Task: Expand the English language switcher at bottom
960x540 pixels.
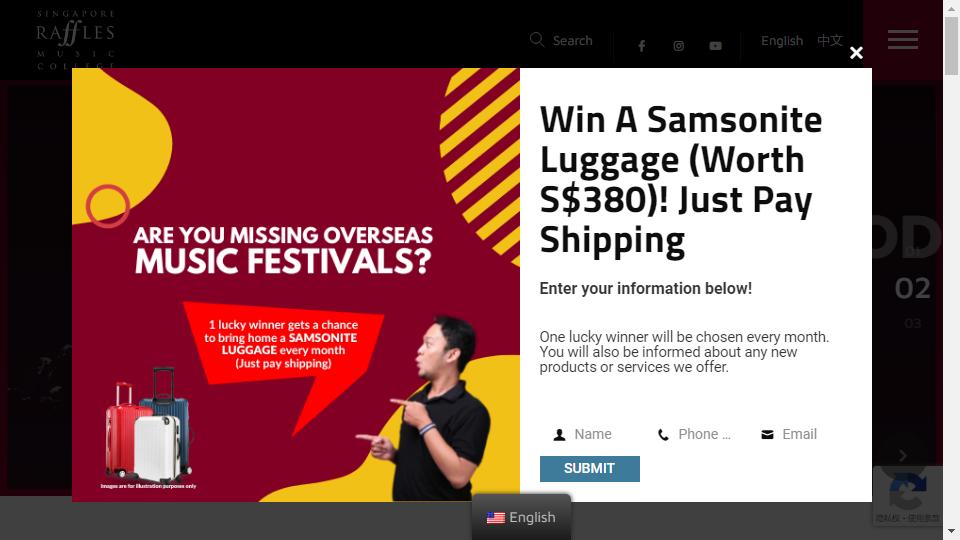Action: (521, 517)
